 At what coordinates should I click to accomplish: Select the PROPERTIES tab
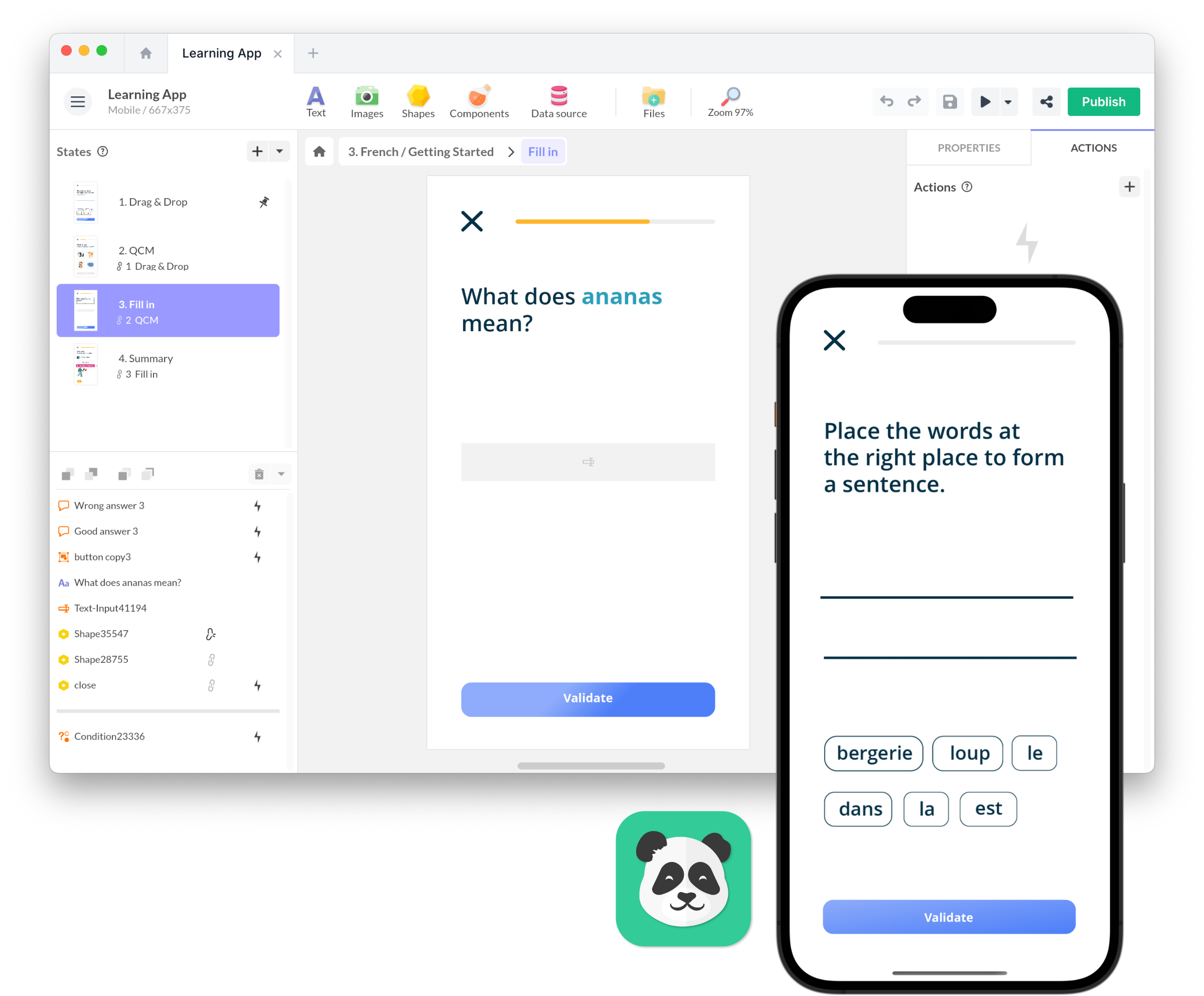pos(969,147)
